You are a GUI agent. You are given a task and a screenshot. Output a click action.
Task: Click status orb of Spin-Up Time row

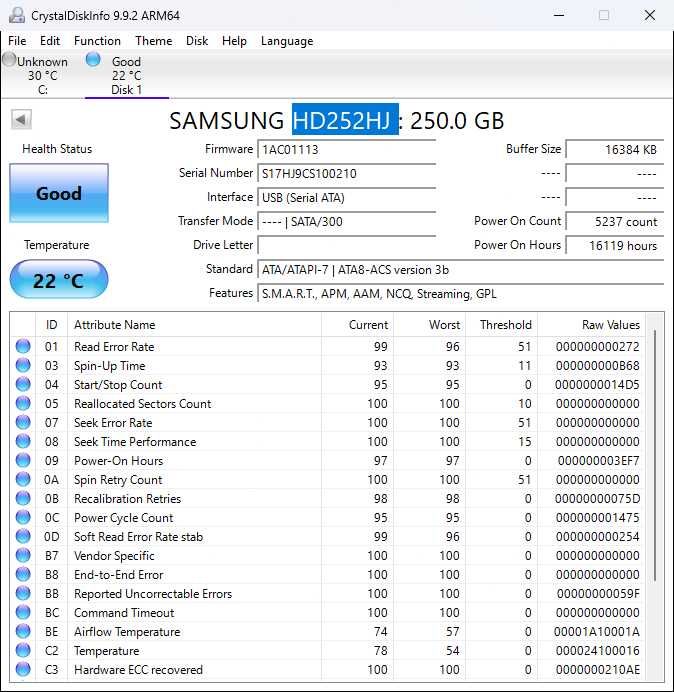(23, 365)
